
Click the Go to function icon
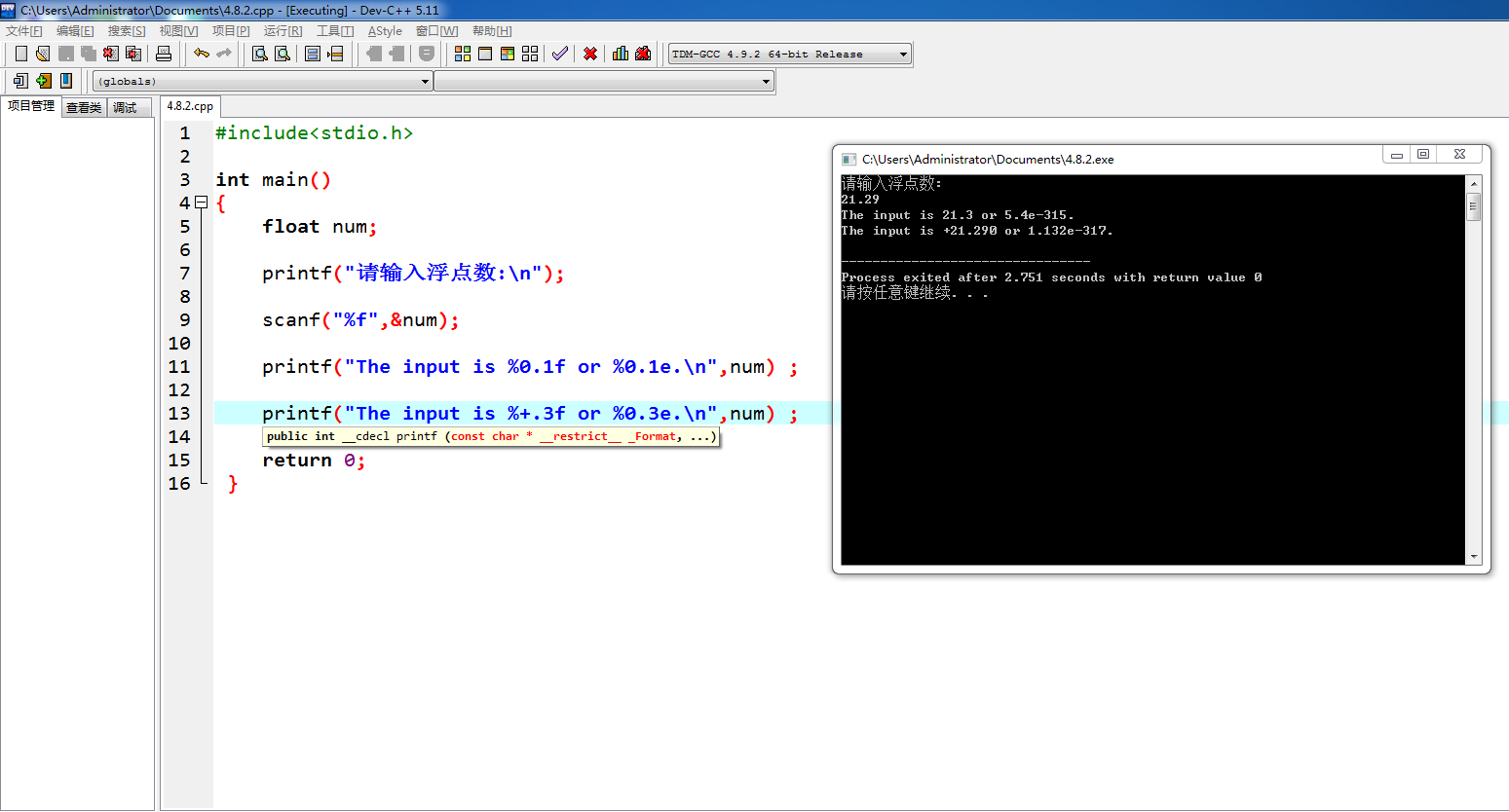(313, 54)
